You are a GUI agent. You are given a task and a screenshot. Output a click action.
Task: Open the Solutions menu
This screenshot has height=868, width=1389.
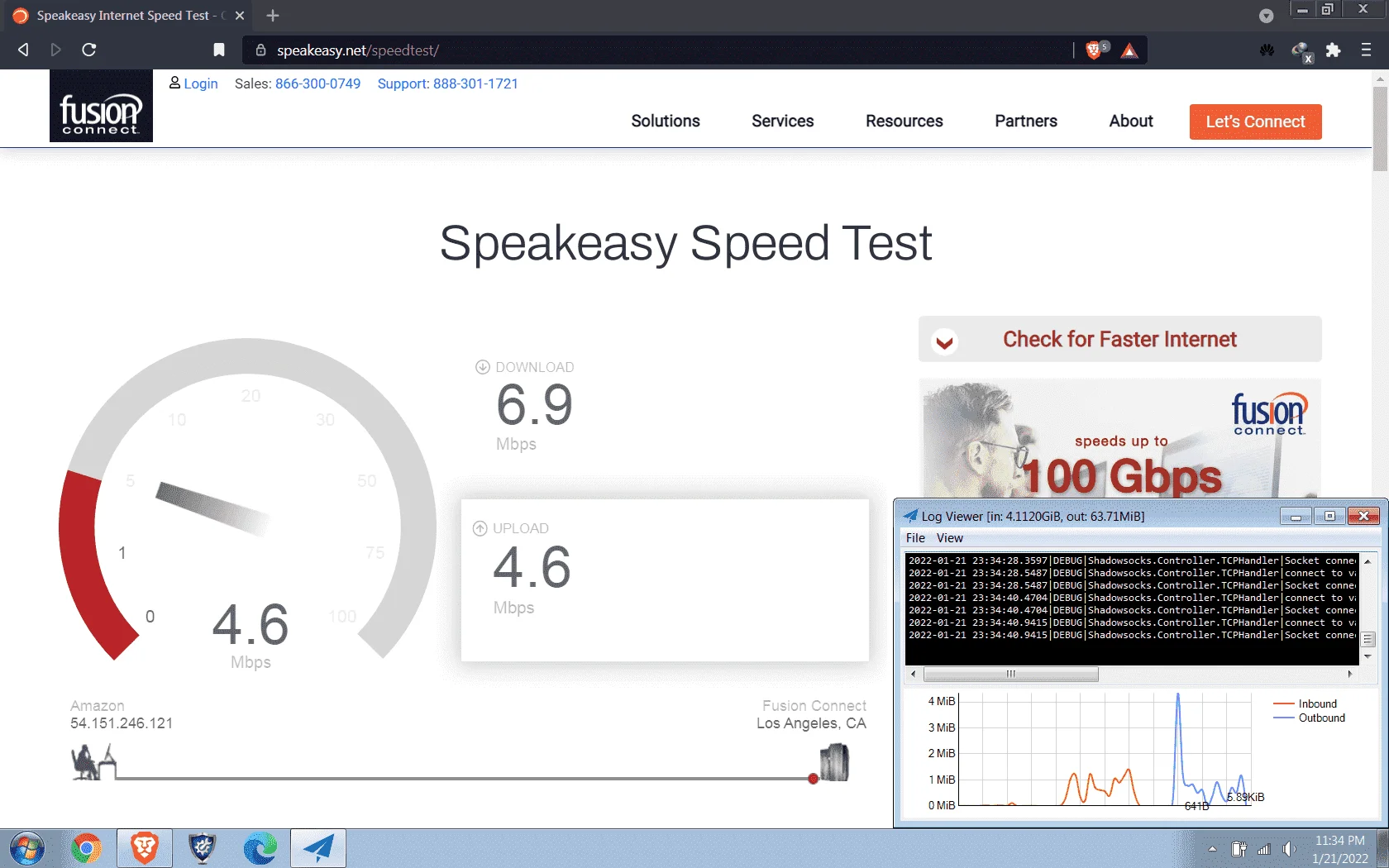click(666, 121)
